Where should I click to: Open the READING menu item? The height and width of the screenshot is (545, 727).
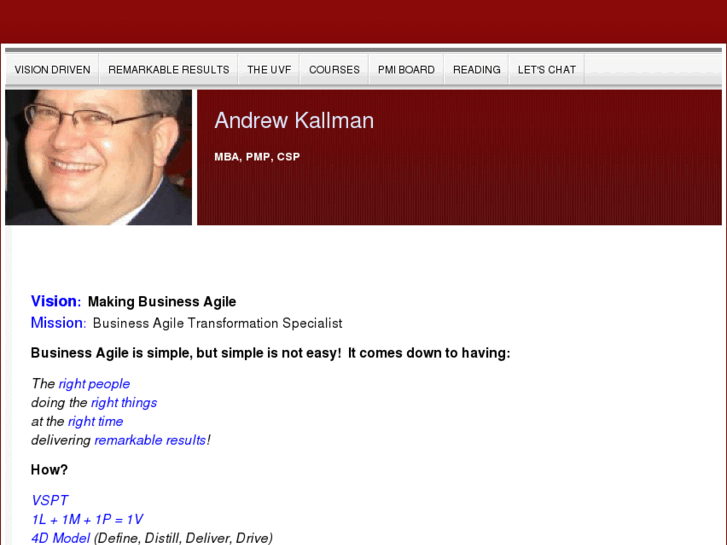coord(477,70)
